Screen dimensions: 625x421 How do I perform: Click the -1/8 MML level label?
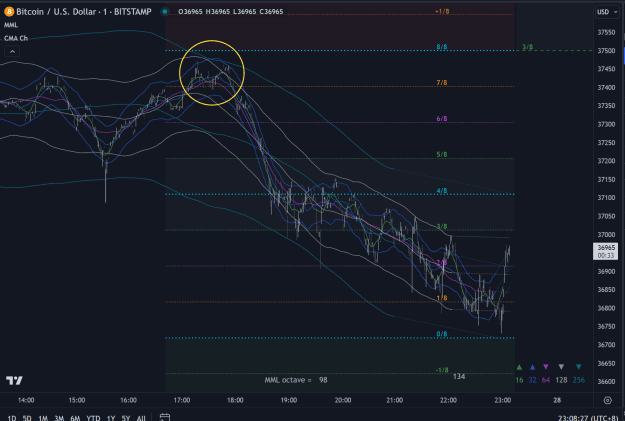coord(442,370)
